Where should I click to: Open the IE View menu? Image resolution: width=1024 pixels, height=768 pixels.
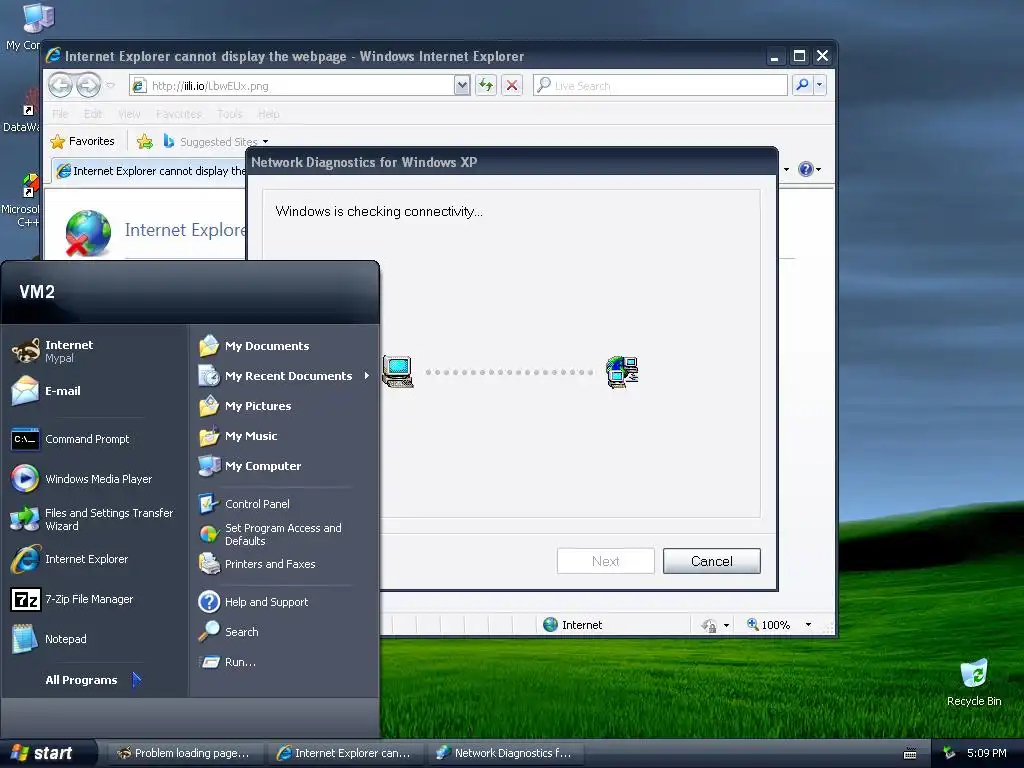click(x=129, y=114)
